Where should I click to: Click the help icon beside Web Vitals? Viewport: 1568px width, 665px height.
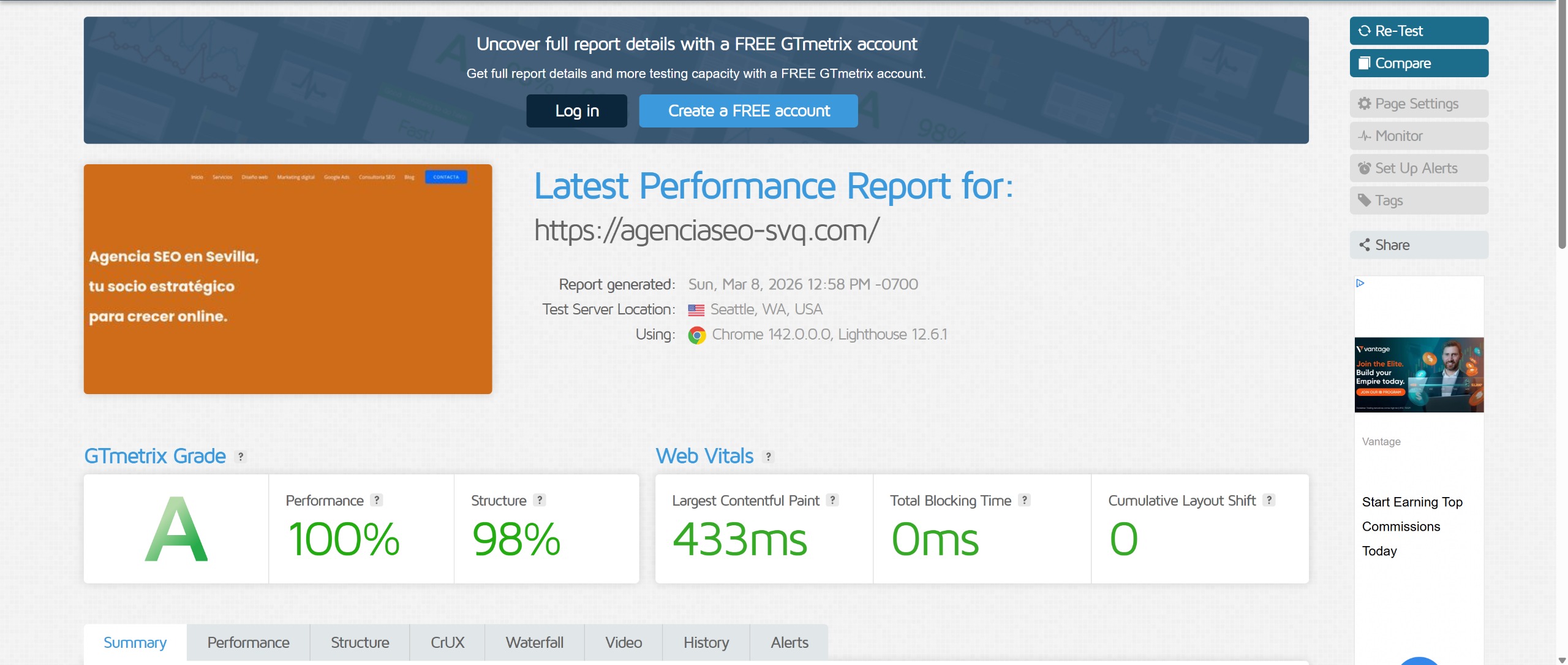pyautogui.click(x=768, y=457)
